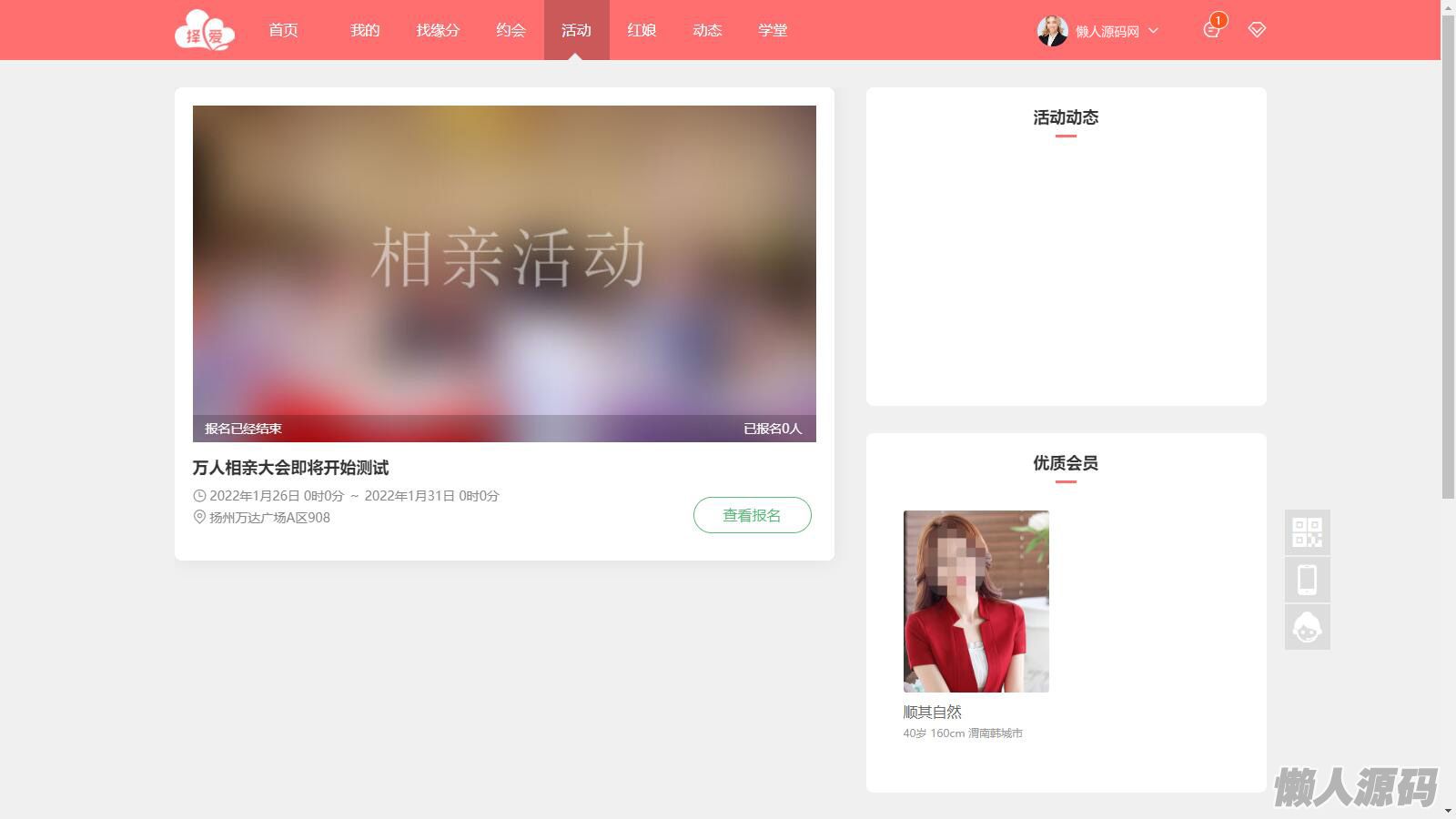Go to 首页 in navigation bar

click(x=283, y=30)
